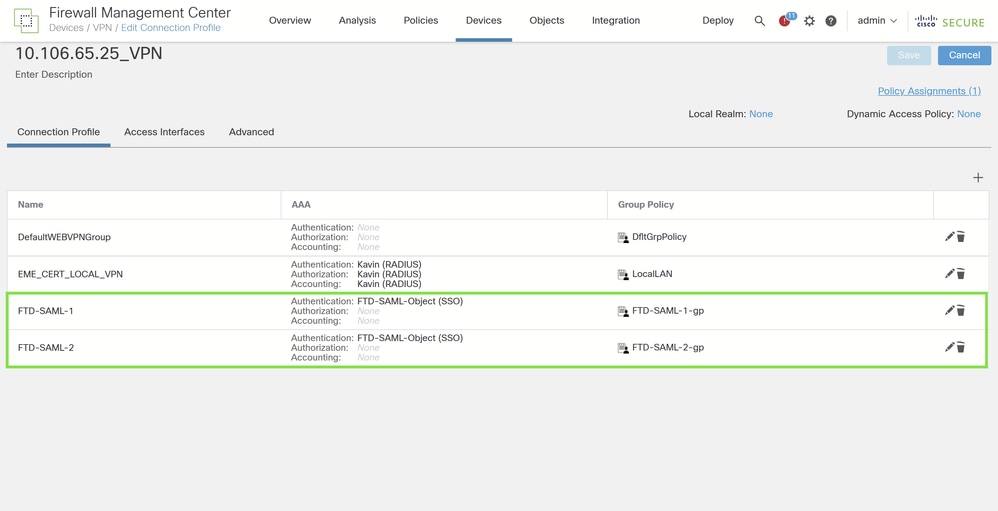Click the Dynamic Access Policy None link
Image resolution: width=998 pixels, height=511 pixels.
pyautogui.click(x=969, y=114)
